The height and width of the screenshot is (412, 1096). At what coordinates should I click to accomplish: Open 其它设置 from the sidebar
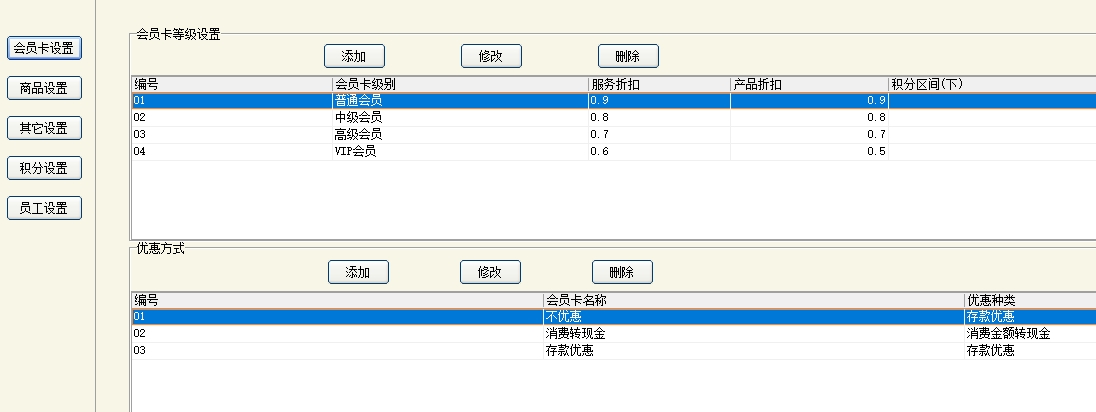pos(44,128)
